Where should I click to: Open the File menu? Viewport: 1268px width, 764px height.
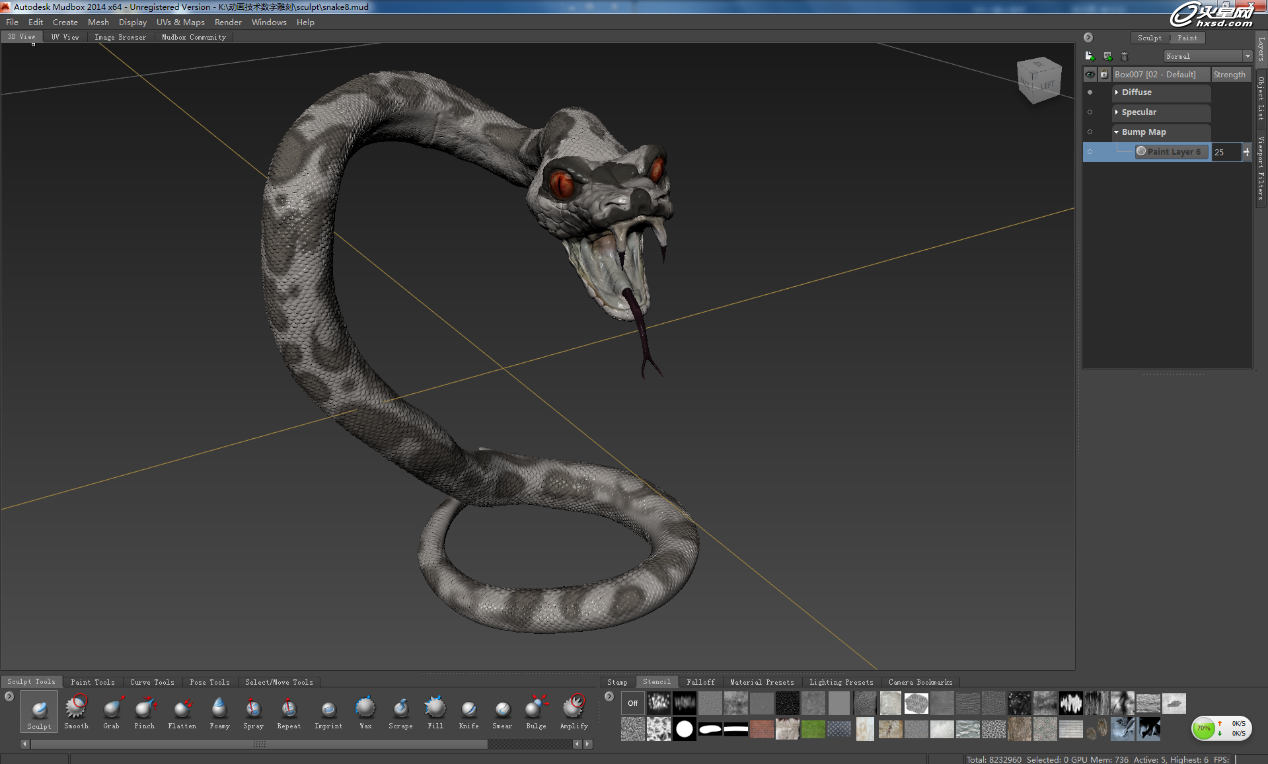pos(12,22)
